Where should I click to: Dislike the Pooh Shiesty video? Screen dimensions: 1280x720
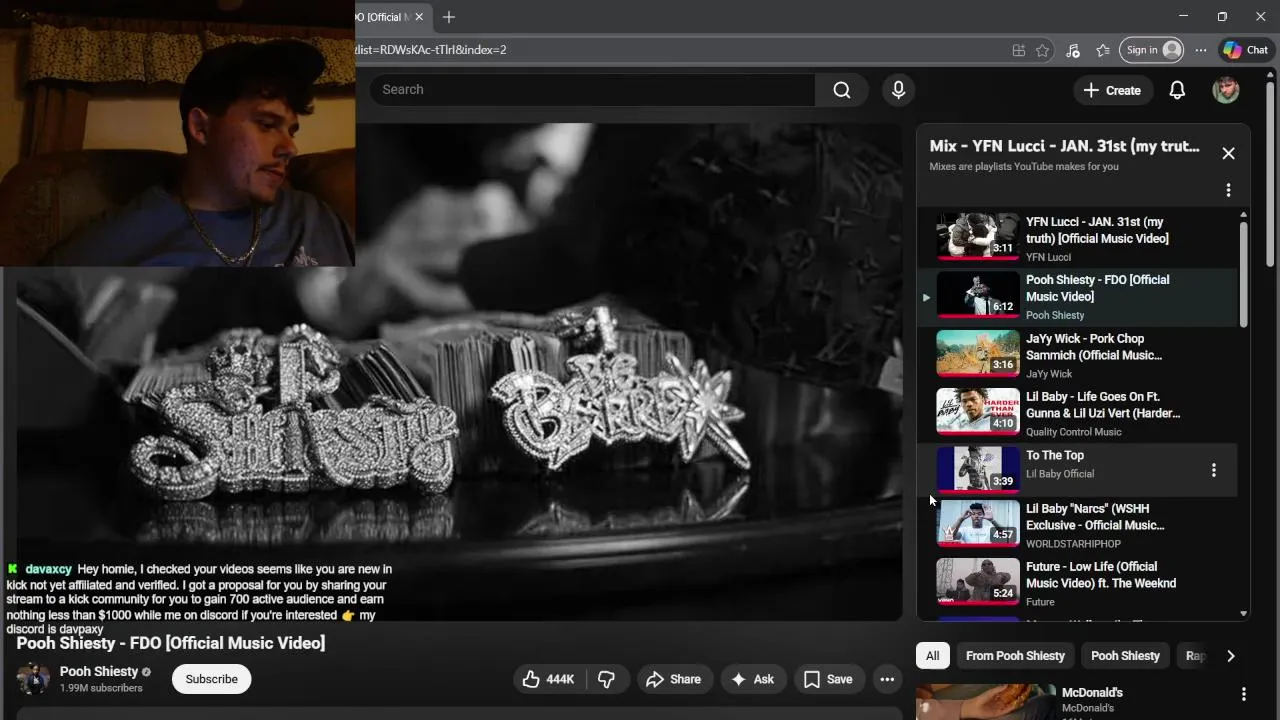[x=606, y=679]
